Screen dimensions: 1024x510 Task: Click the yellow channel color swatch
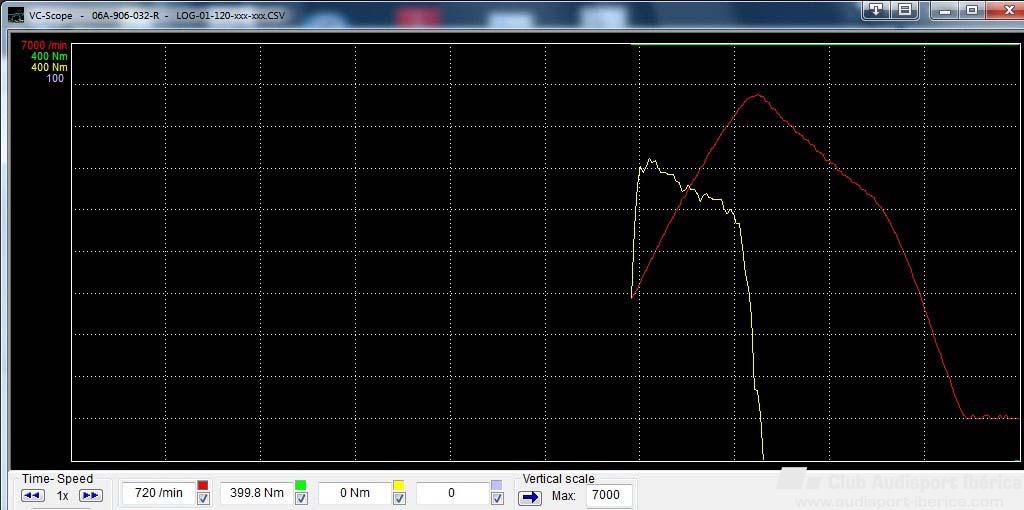click(399, 485)
